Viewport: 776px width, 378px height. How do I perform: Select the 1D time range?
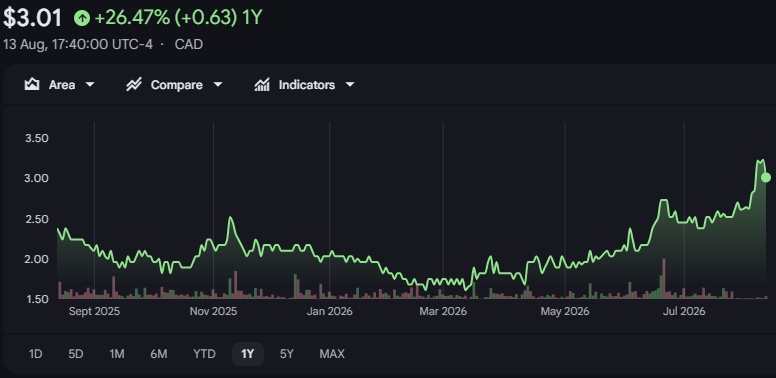click(x=35, y=354)
